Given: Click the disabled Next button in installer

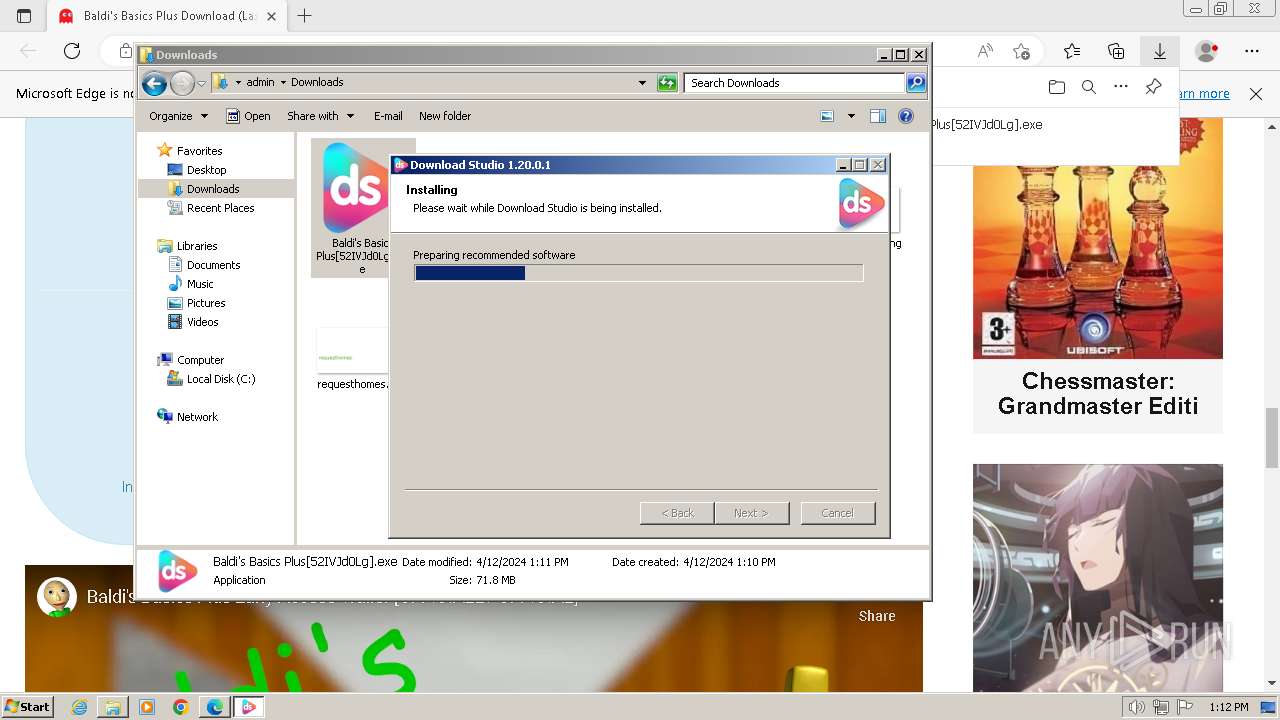Looking at the screenshot, I should point(751,513).
